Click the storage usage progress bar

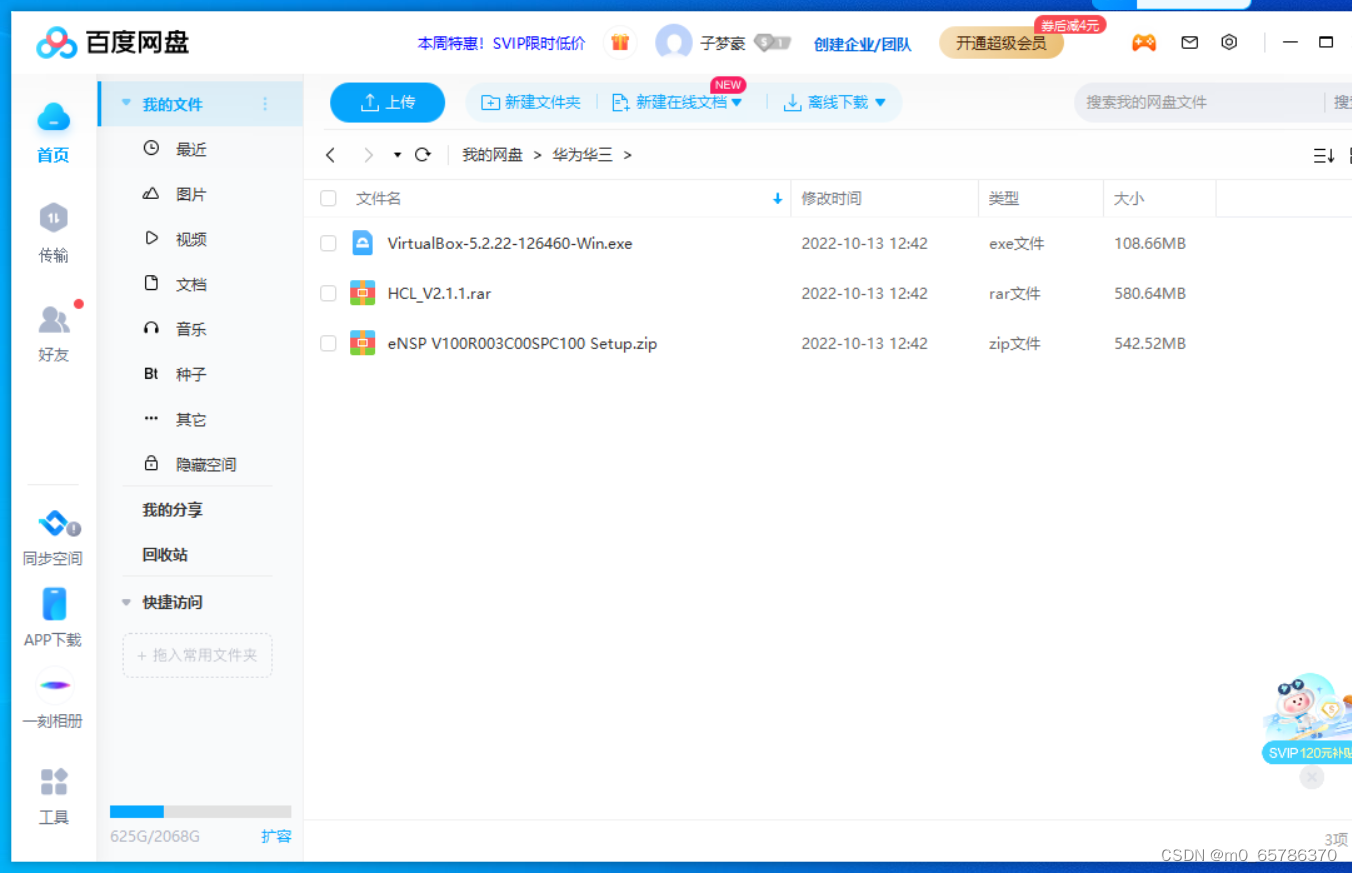coord(200,812)
